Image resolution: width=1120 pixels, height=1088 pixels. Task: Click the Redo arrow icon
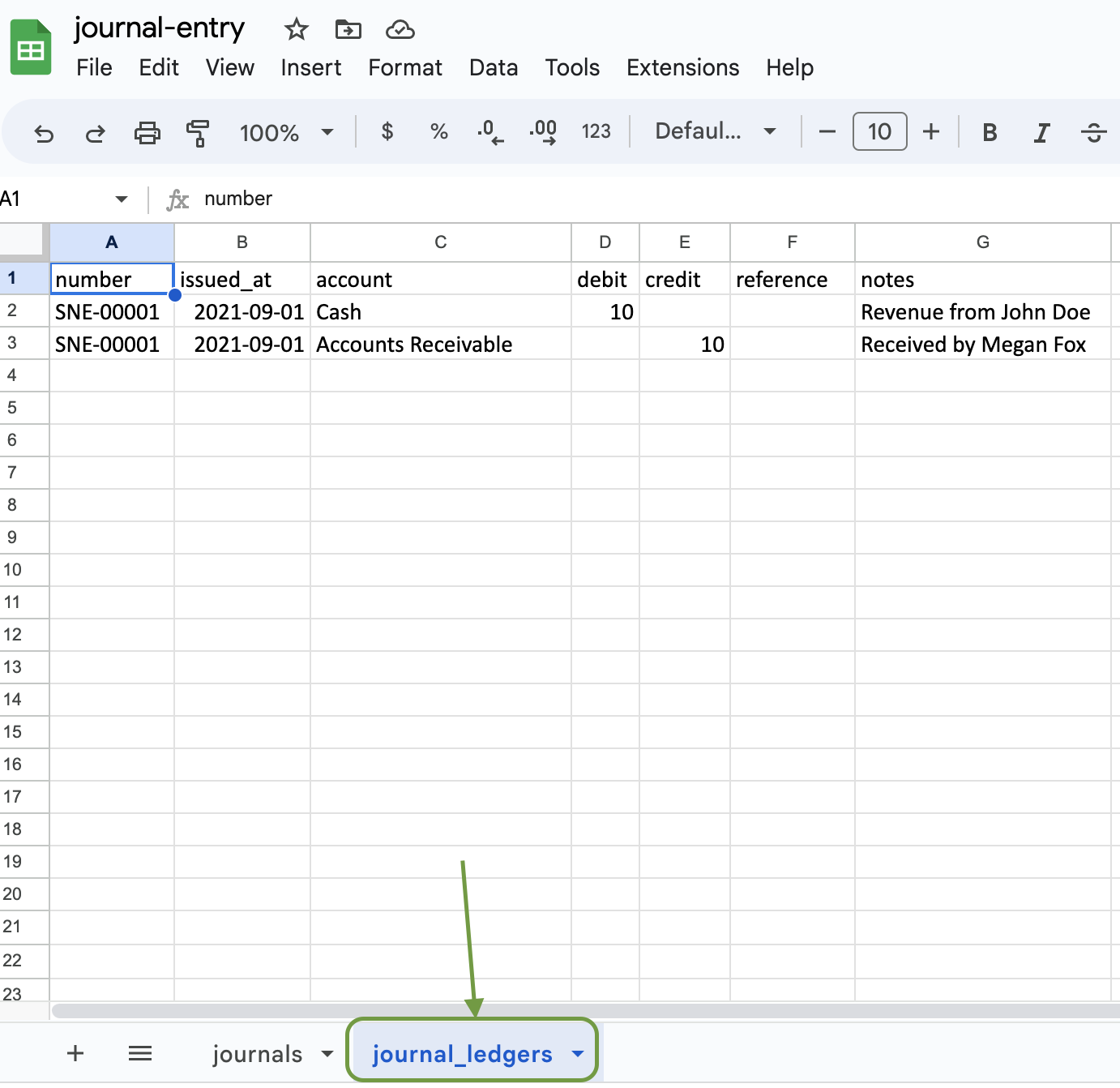click(96, 132)
